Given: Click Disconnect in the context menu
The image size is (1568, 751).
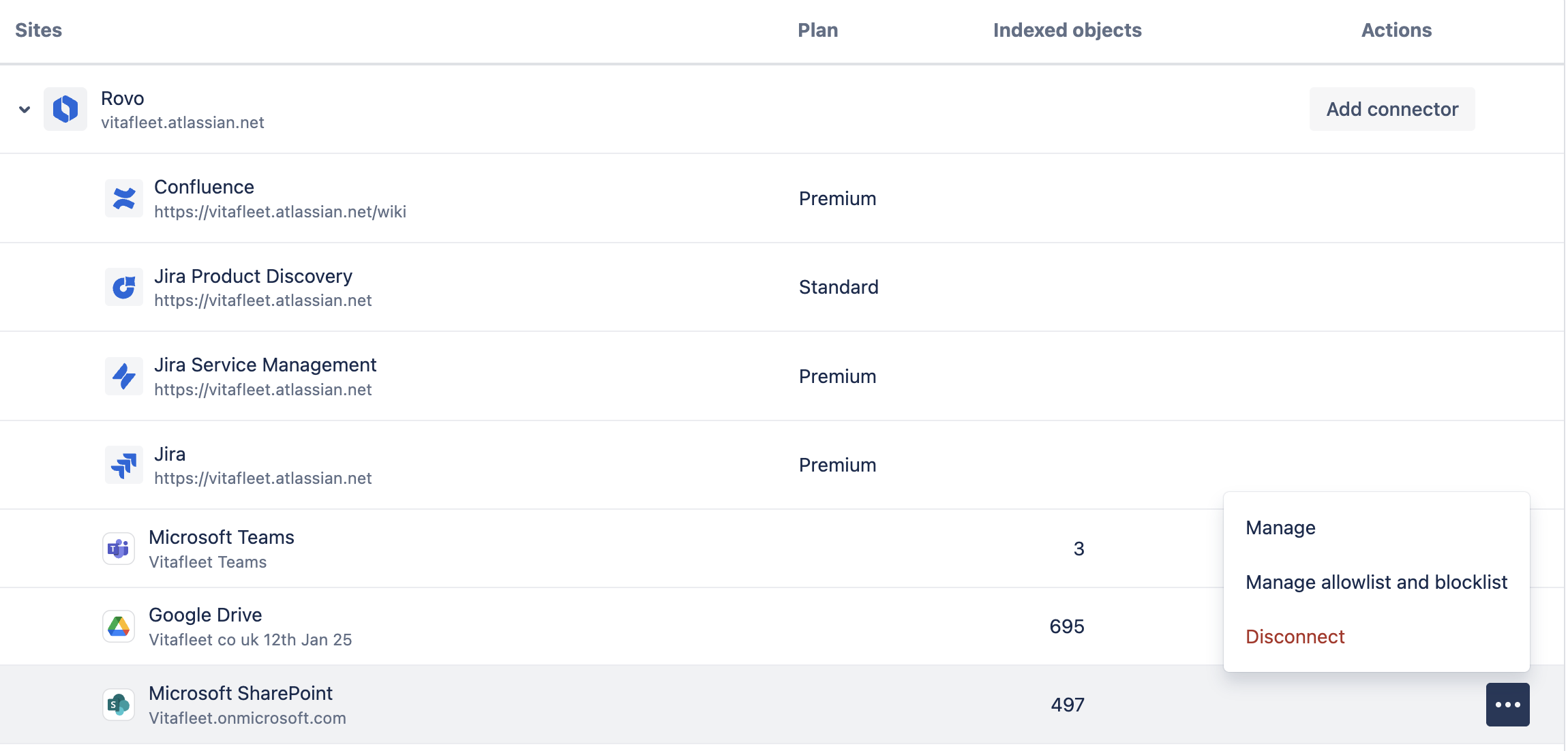Looking at the screenshot, I should click(1295, 637).
